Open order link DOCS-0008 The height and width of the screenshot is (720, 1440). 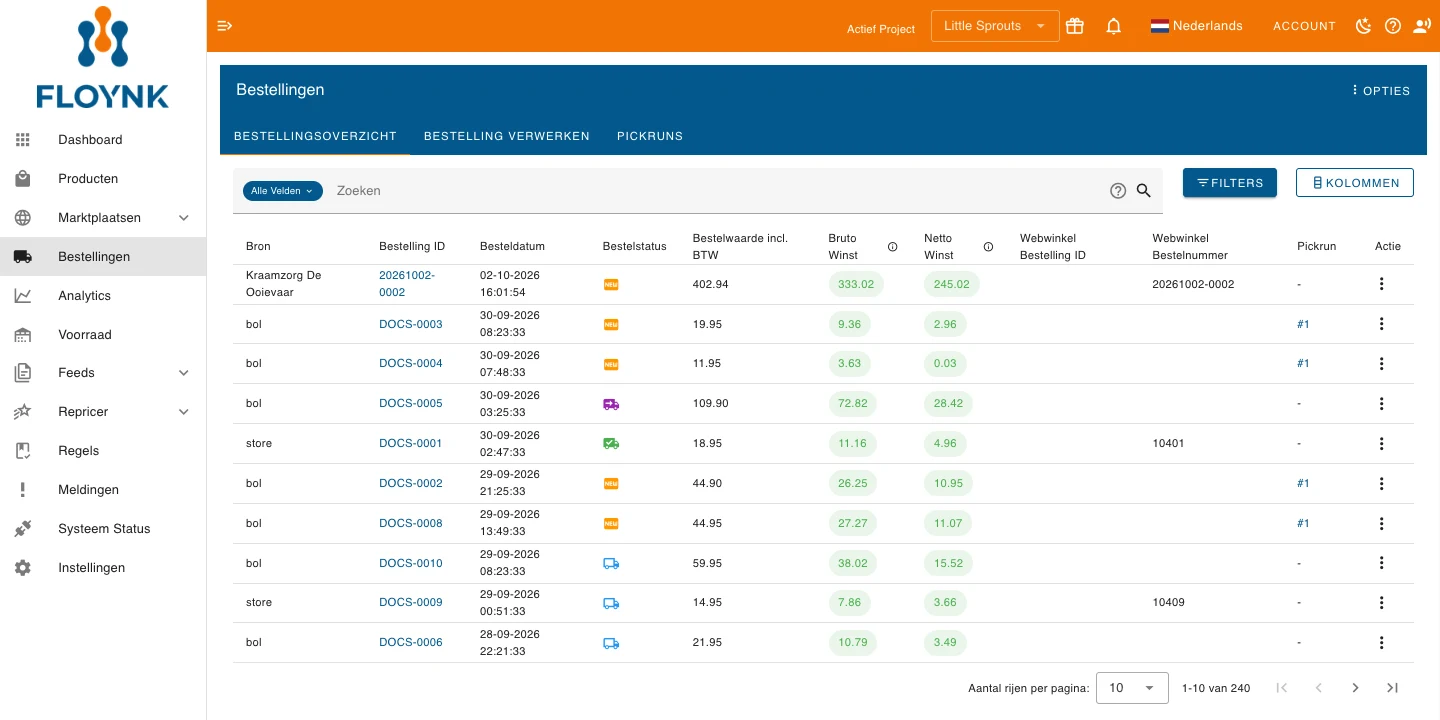pos(411,523)
